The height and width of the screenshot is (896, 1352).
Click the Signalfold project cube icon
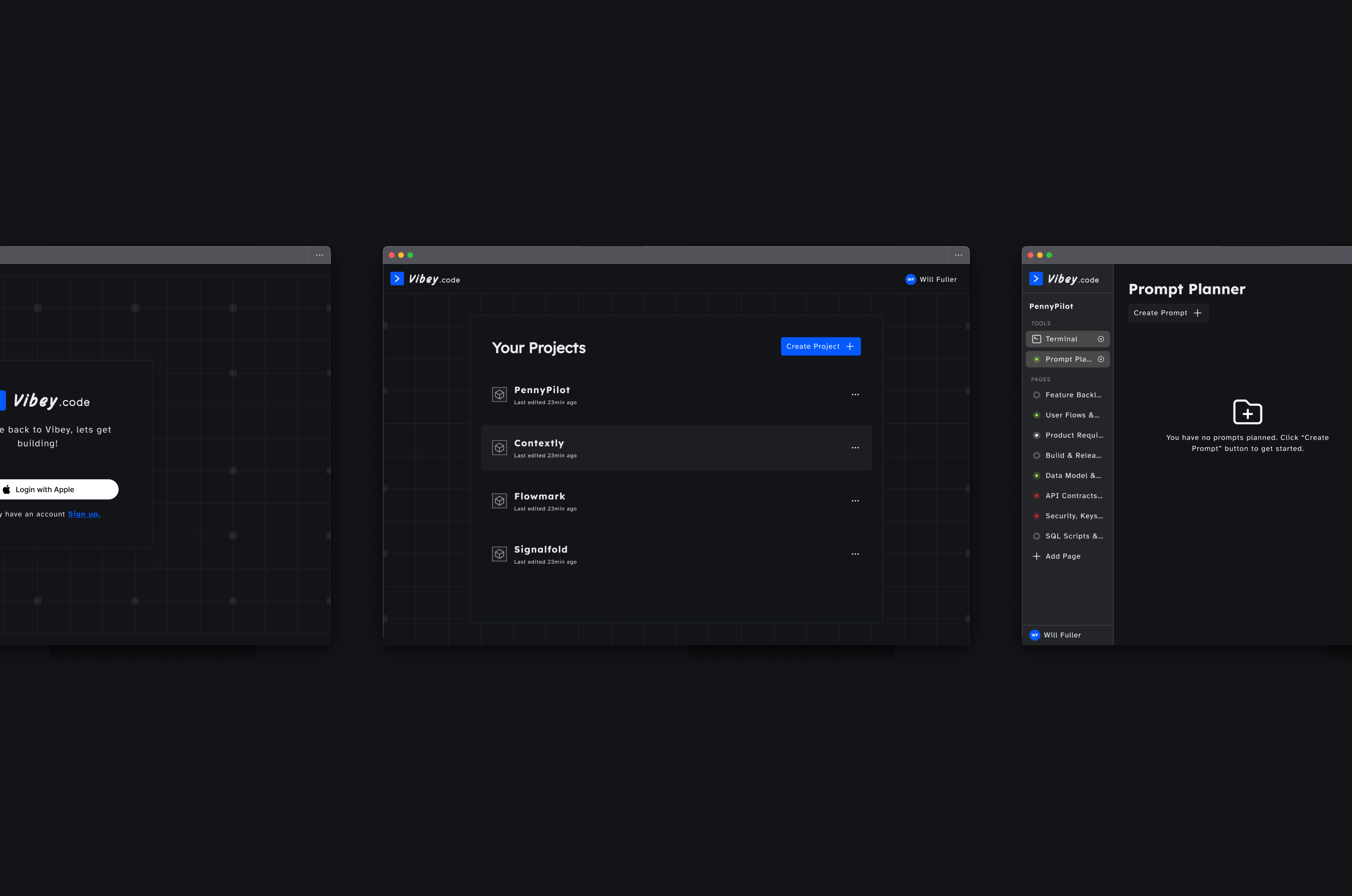[x=499, y=554]
